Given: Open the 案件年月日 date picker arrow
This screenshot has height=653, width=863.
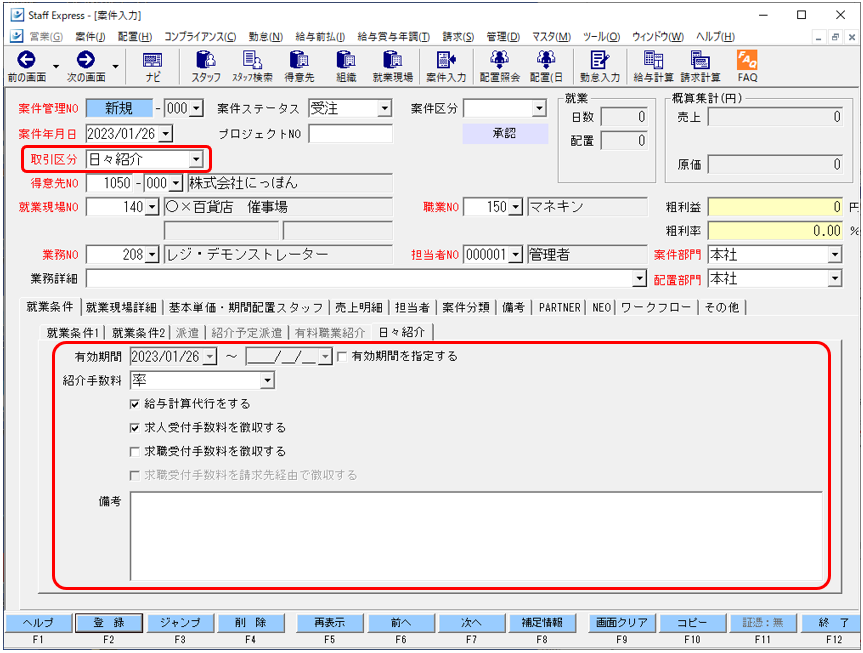Looking at the screenshot, I should (166, 133).
